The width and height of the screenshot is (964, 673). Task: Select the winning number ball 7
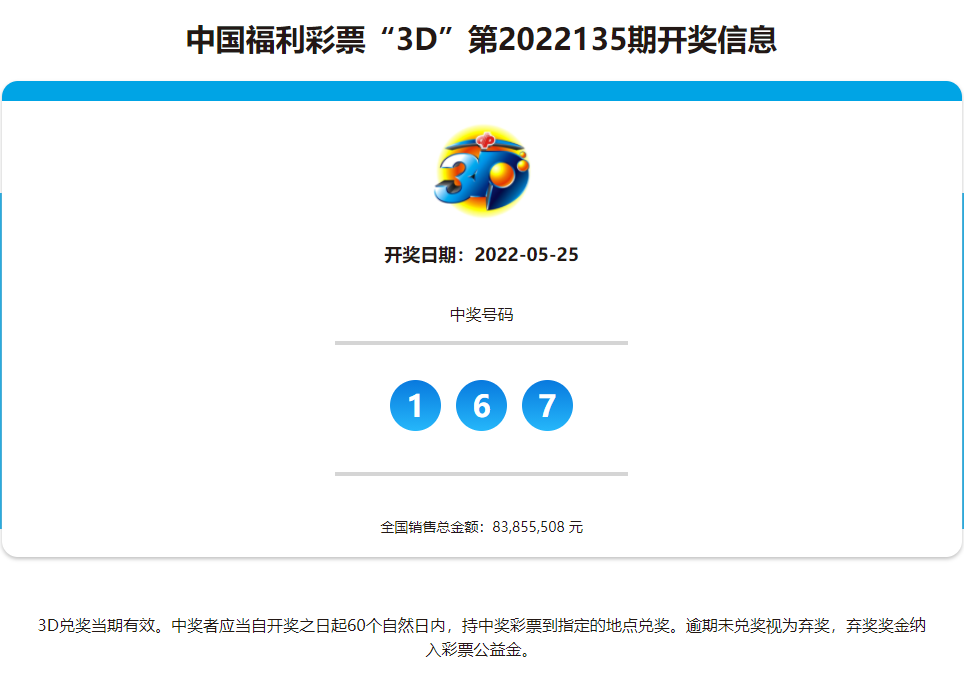[547, 406]
